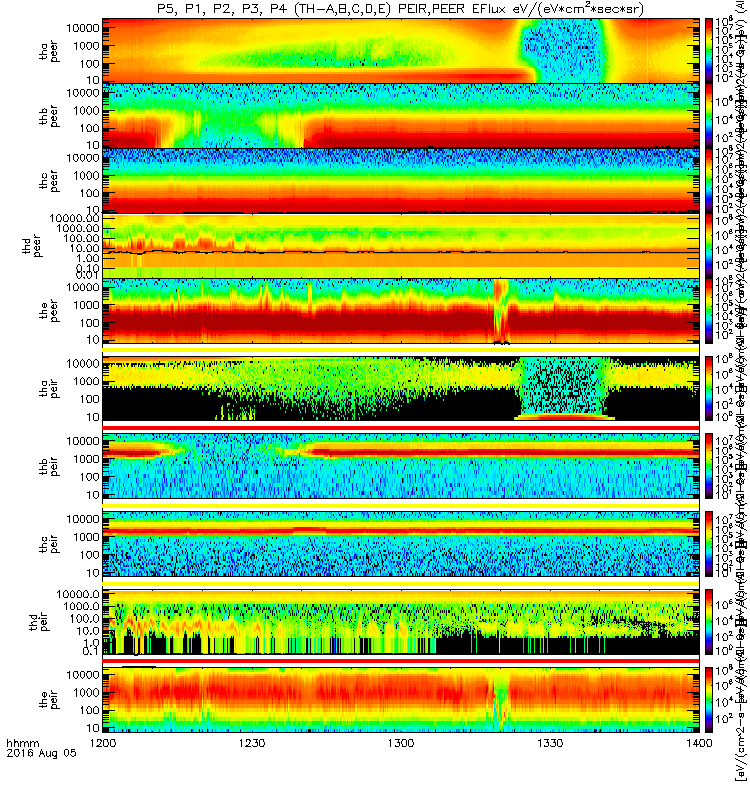Click inside the tha peir spectrogram panel
750x800 pixels.
(401, 389)
